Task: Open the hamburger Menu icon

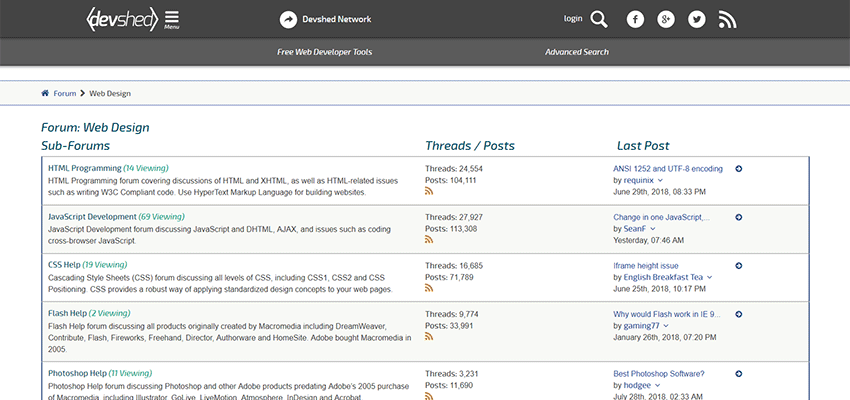Action: 172,19
